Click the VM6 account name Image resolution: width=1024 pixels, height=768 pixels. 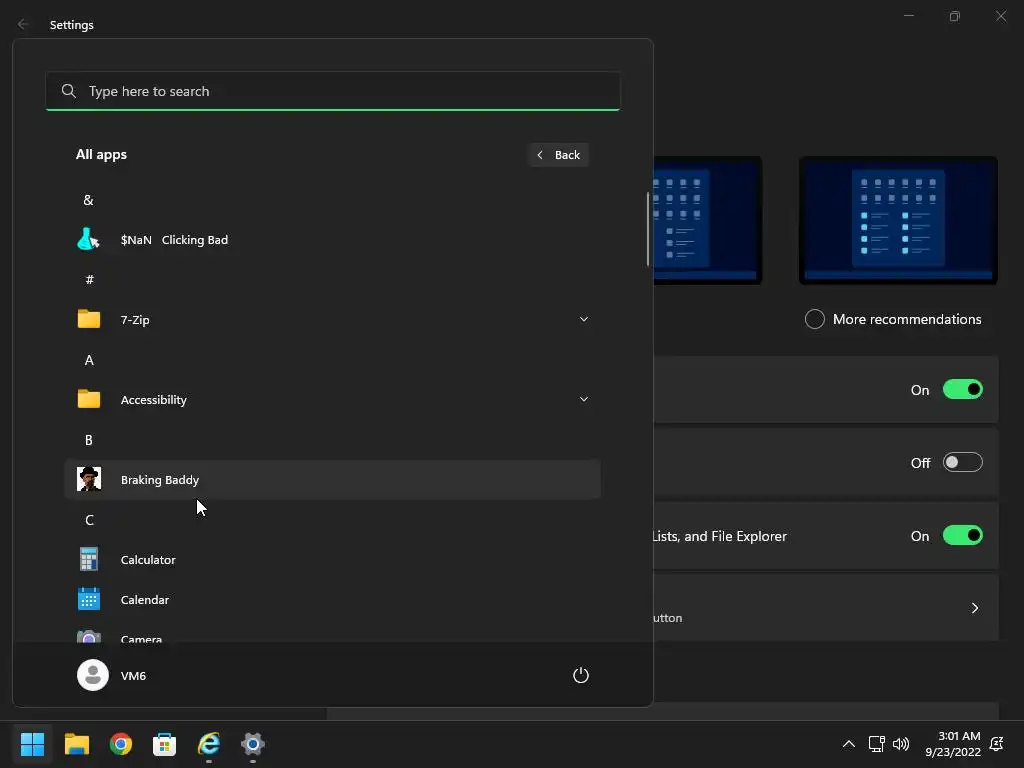coord(133,675)
